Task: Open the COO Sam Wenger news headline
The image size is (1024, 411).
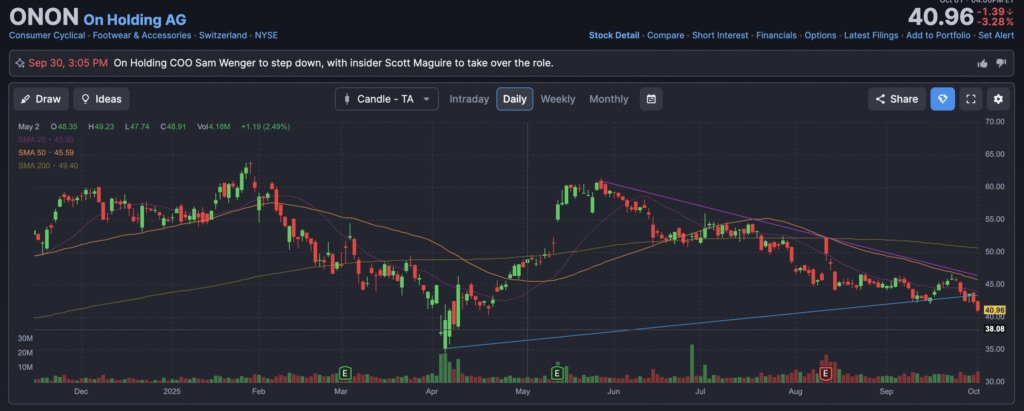Action: coord(333,63)
